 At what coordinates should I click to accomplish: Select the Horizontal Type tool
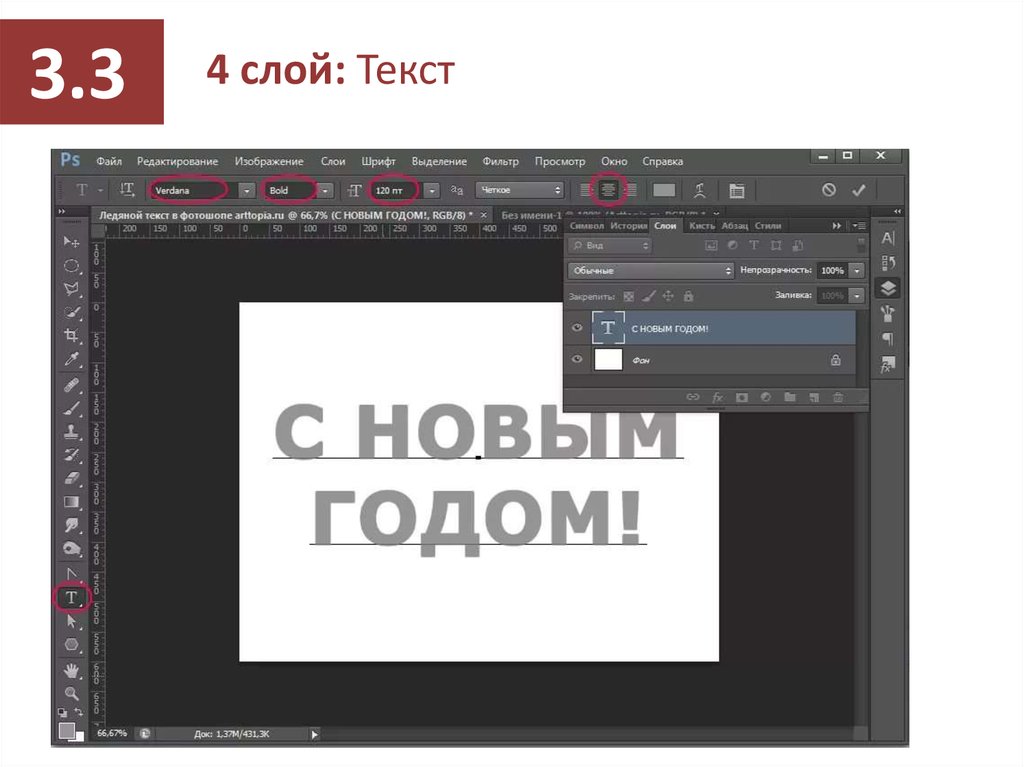tap(71, 598)
